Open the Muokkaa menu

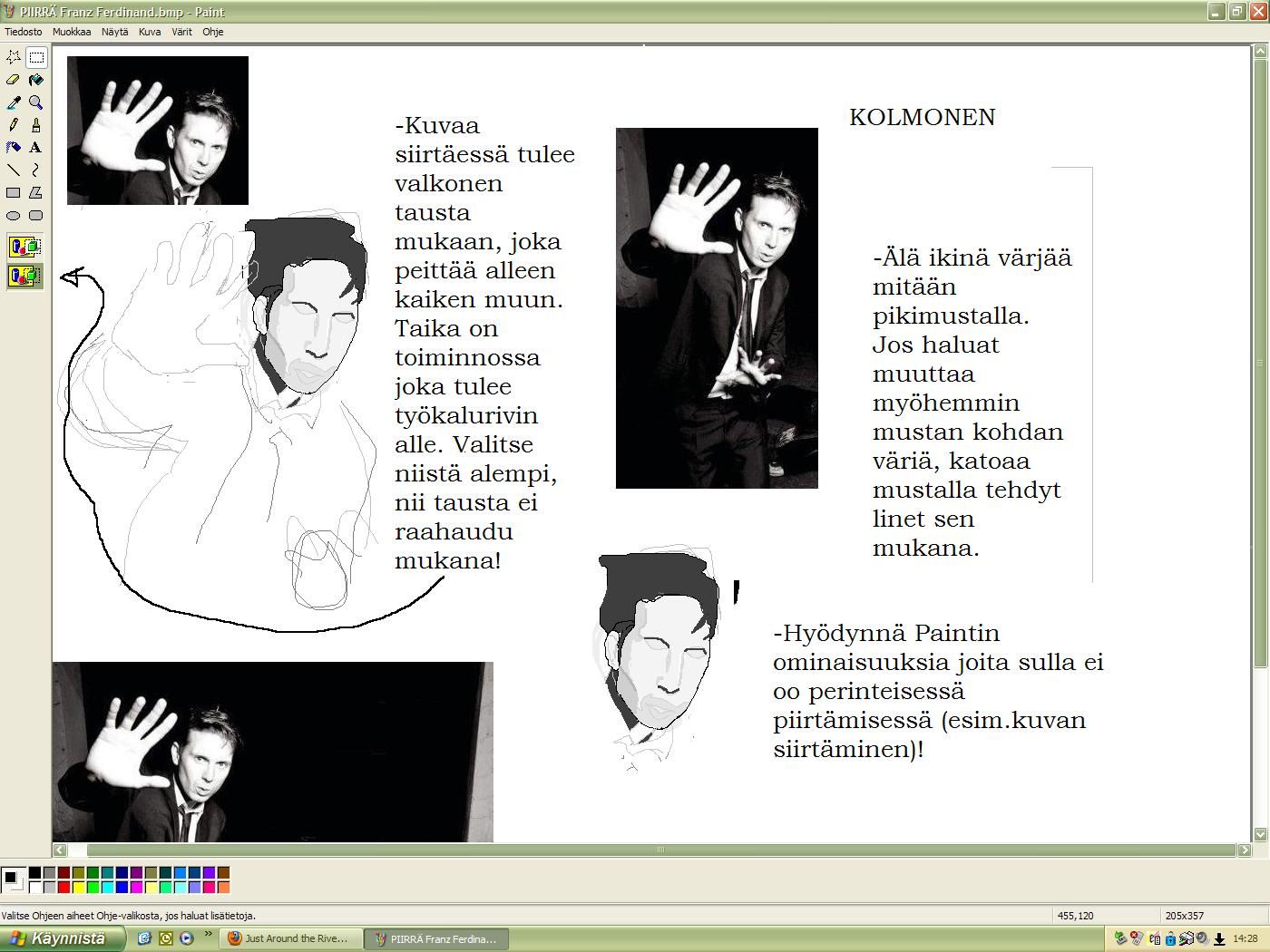(x=72, y=32)
